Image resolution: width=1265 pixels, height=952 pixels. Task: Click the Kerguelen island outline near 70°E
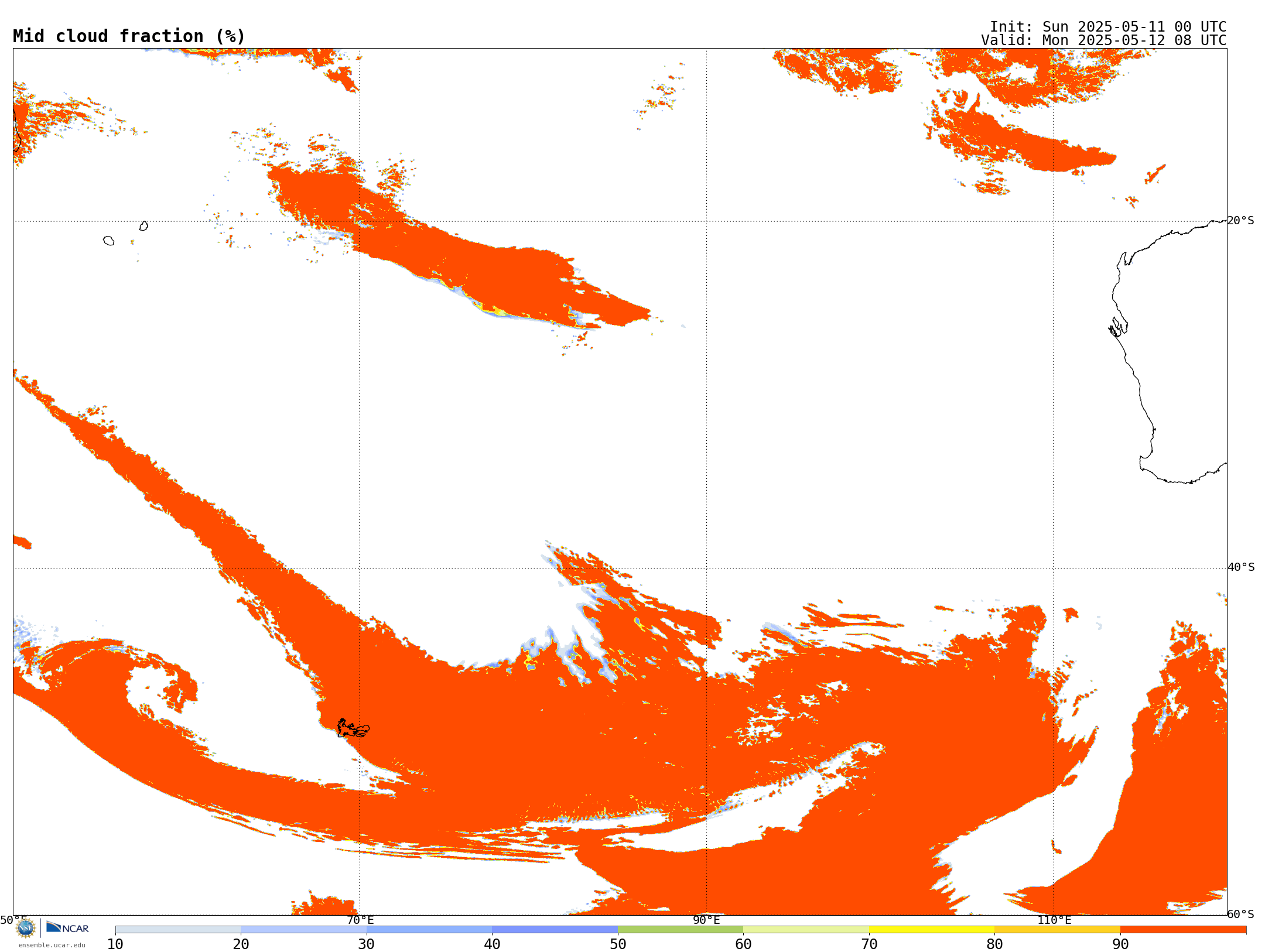pos(353,728)
